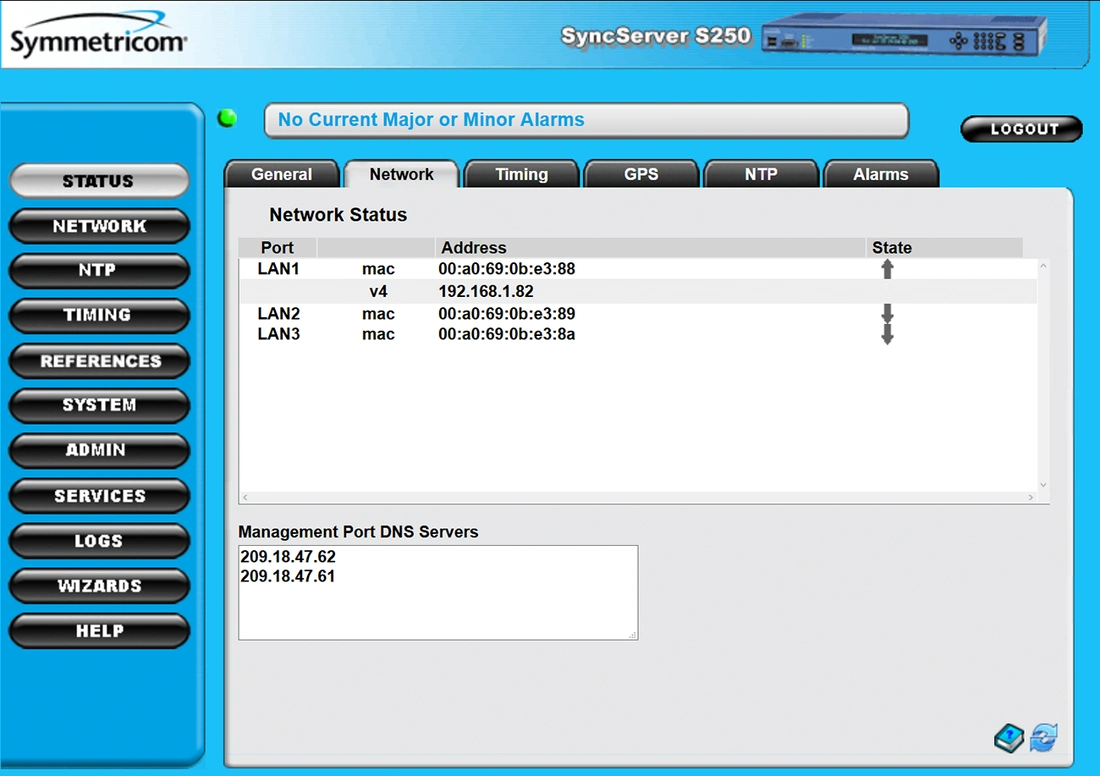Viewport: 1100px width, 776px height.
Task: Click the IPv4 address 192.168.1.82
Action: pyautogui.click(x=485, y=291)
